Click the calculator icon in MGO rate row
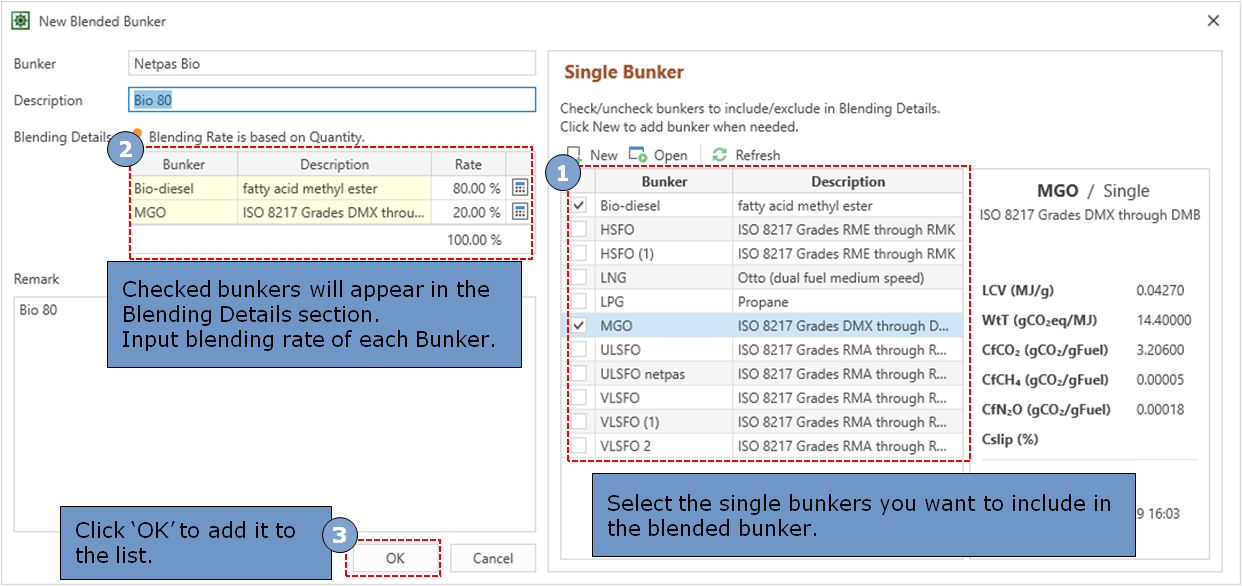The height and width of the screenshot is (586, 1242). [519, 212]
